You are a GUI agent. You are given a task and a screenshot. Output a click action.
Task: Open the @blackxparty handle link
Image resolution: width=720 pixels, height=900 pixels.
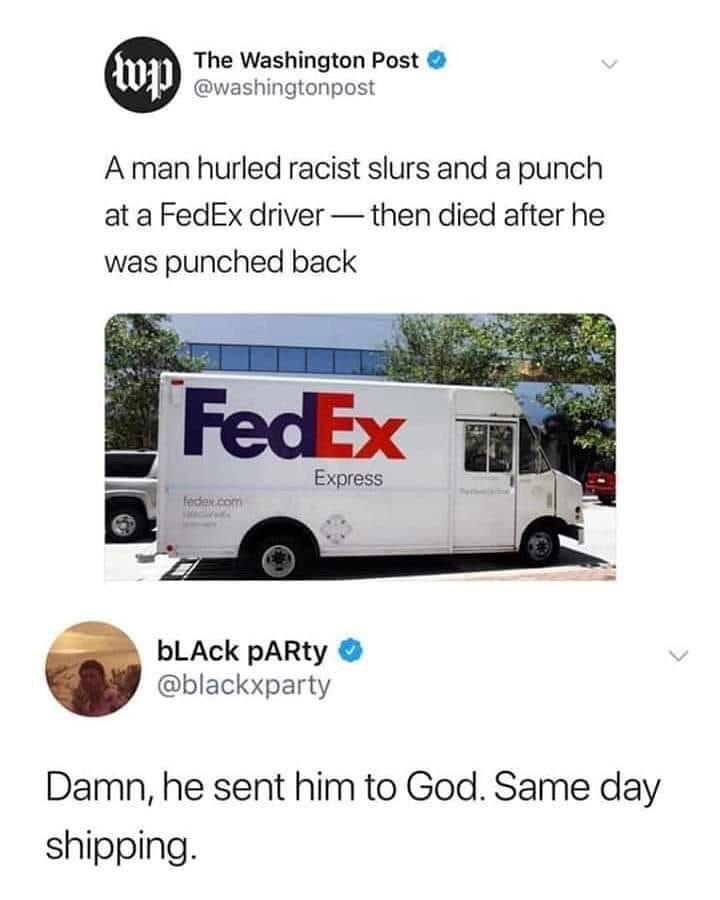coord(243,684)
